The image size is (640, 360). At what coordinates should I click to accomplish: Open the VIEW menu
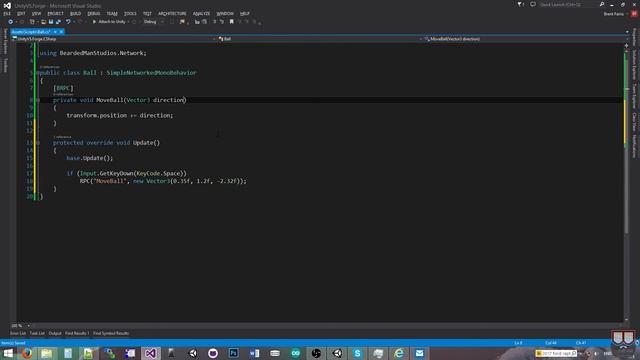click(36, 13)
